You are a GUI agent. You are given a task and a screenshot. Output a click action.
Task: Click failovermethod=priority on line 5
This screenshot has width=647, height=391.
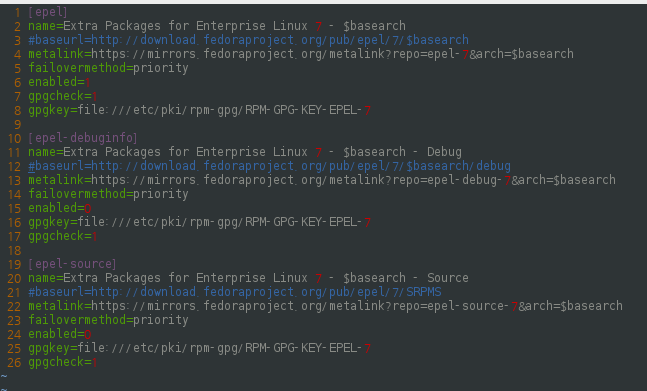pyautogui.click(x=108, y=68)
